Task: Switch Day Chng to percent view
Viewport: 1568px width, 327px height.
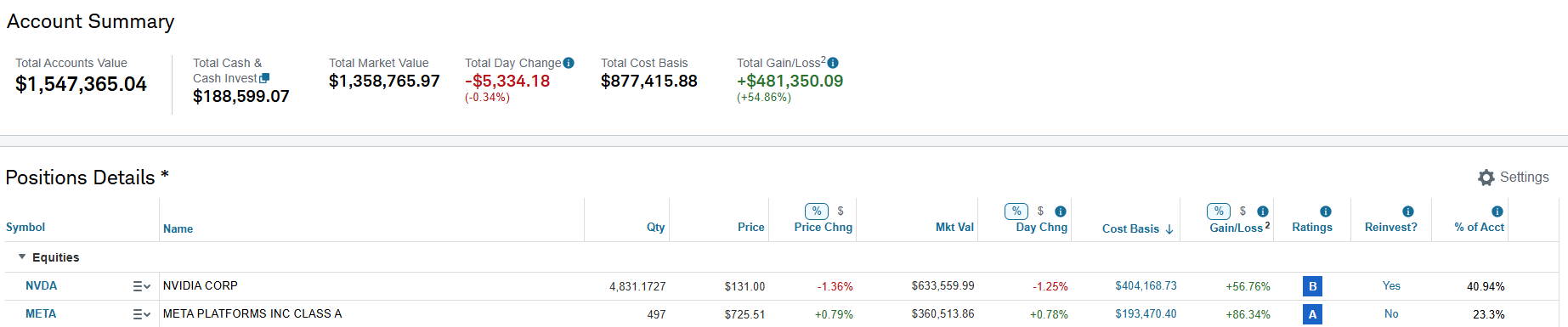Action: point(1016,211)
